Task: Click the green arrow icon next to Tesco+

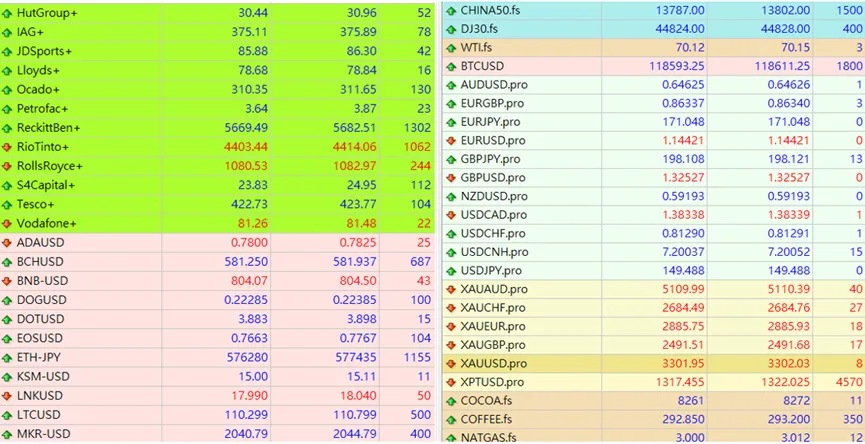Action: (x=7, y=205)
